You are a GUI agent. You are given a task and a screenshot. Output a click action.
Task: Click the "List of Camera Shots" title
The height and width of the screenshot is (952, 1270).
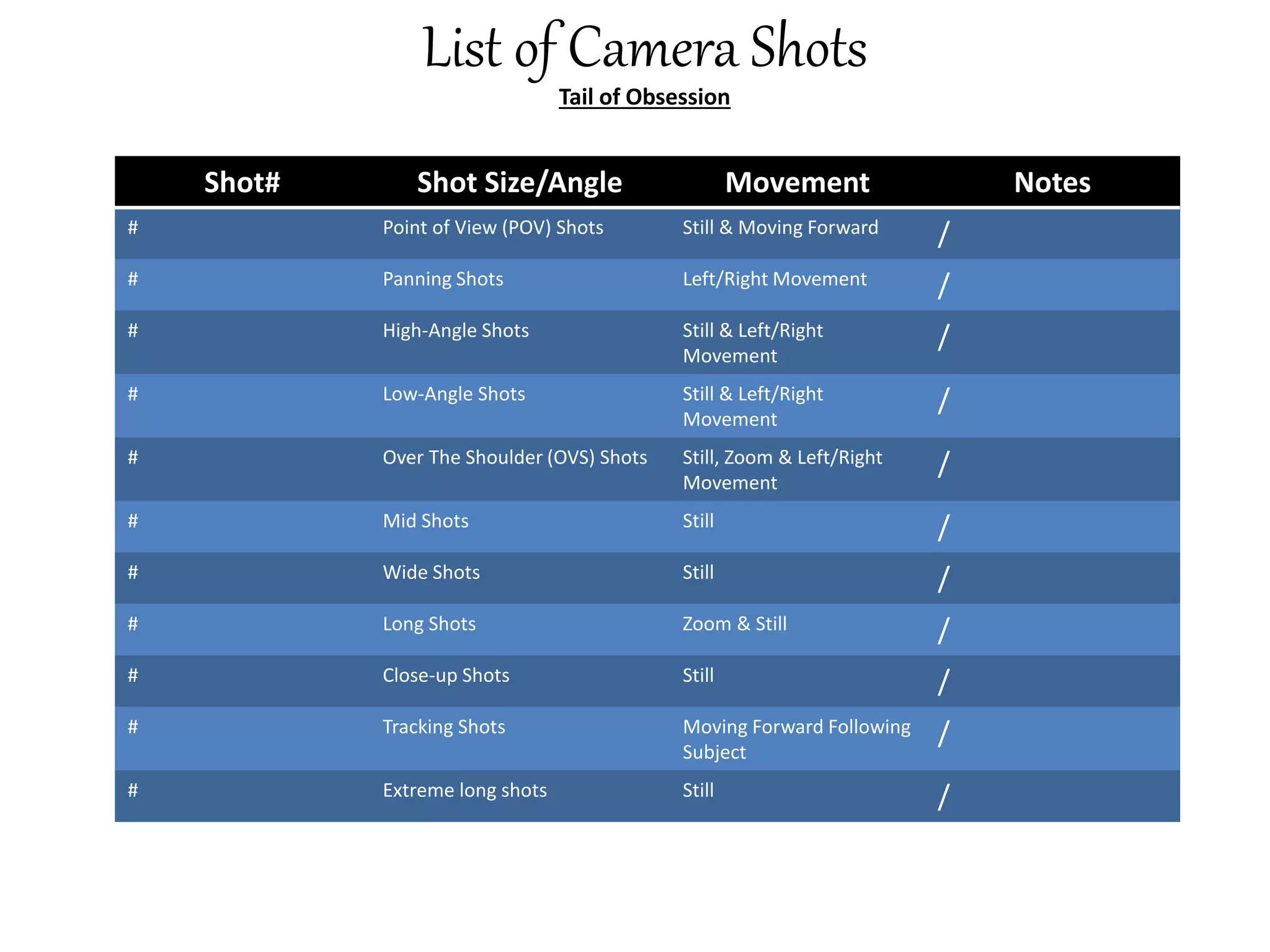tap(644, 48)
